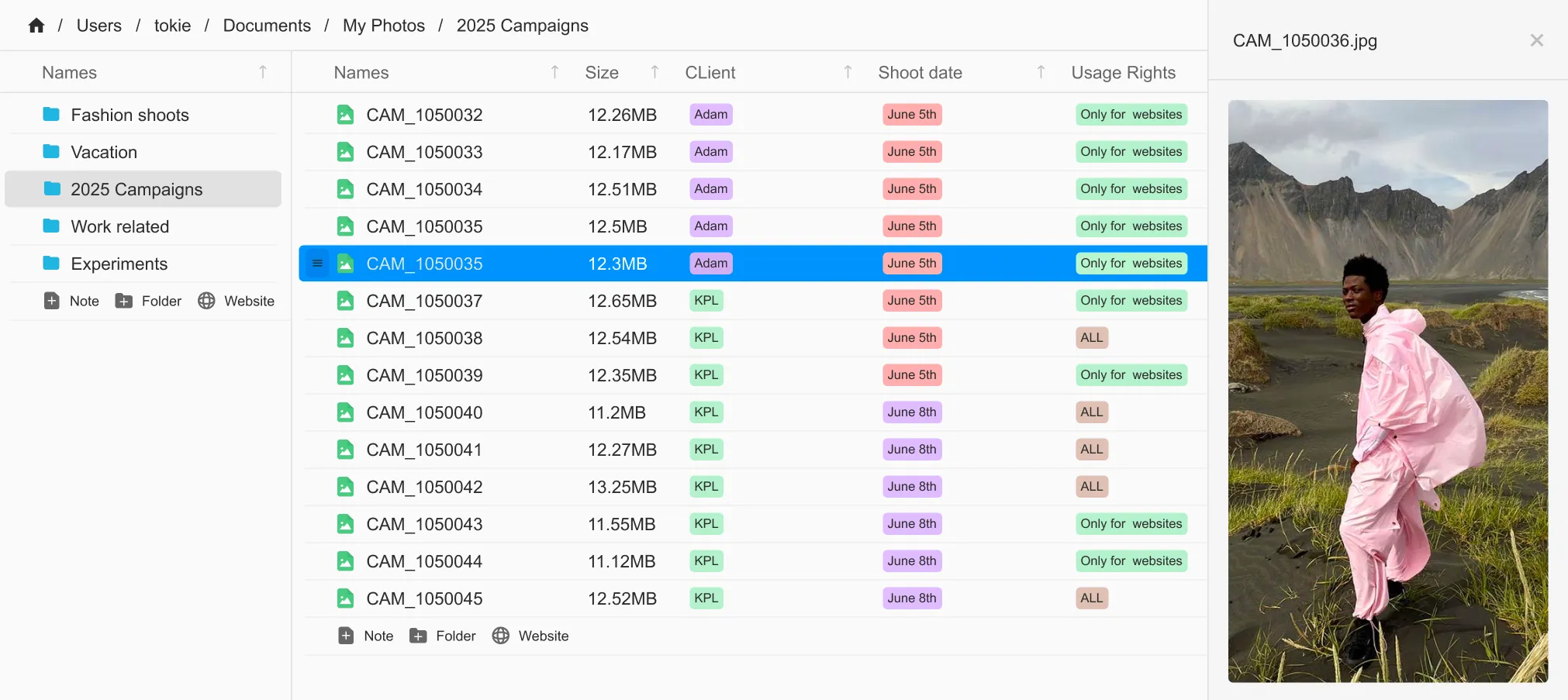Click the drag handle on the selected row
The width and height of the screenshot is (1568, 700).
tap(316, 264)
